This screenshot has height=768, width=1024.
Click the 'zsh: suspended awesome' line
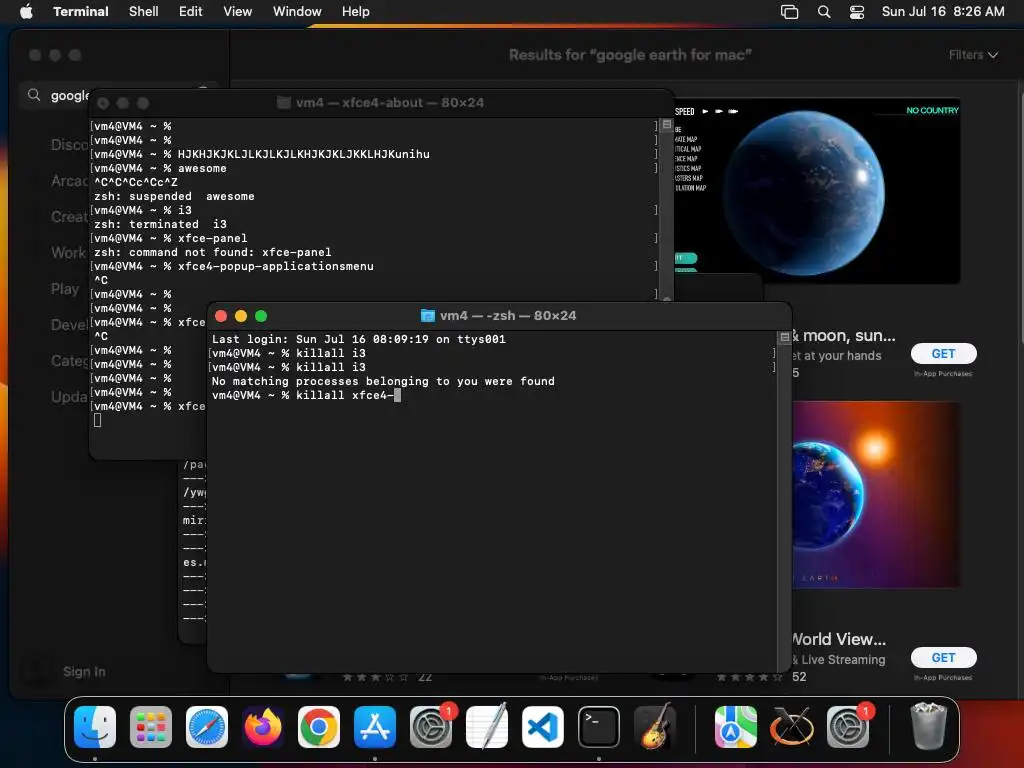(174, 196)
